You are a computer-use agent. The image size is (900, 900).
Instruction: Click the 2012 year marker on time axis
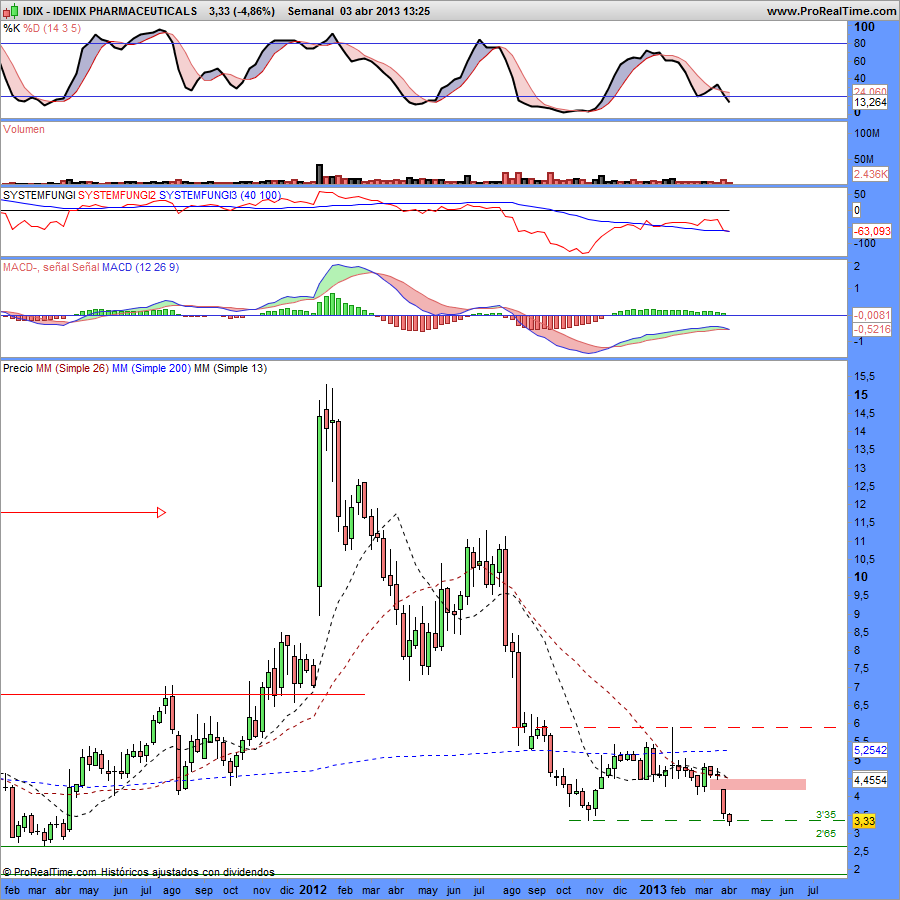click(x=313, y=890)
